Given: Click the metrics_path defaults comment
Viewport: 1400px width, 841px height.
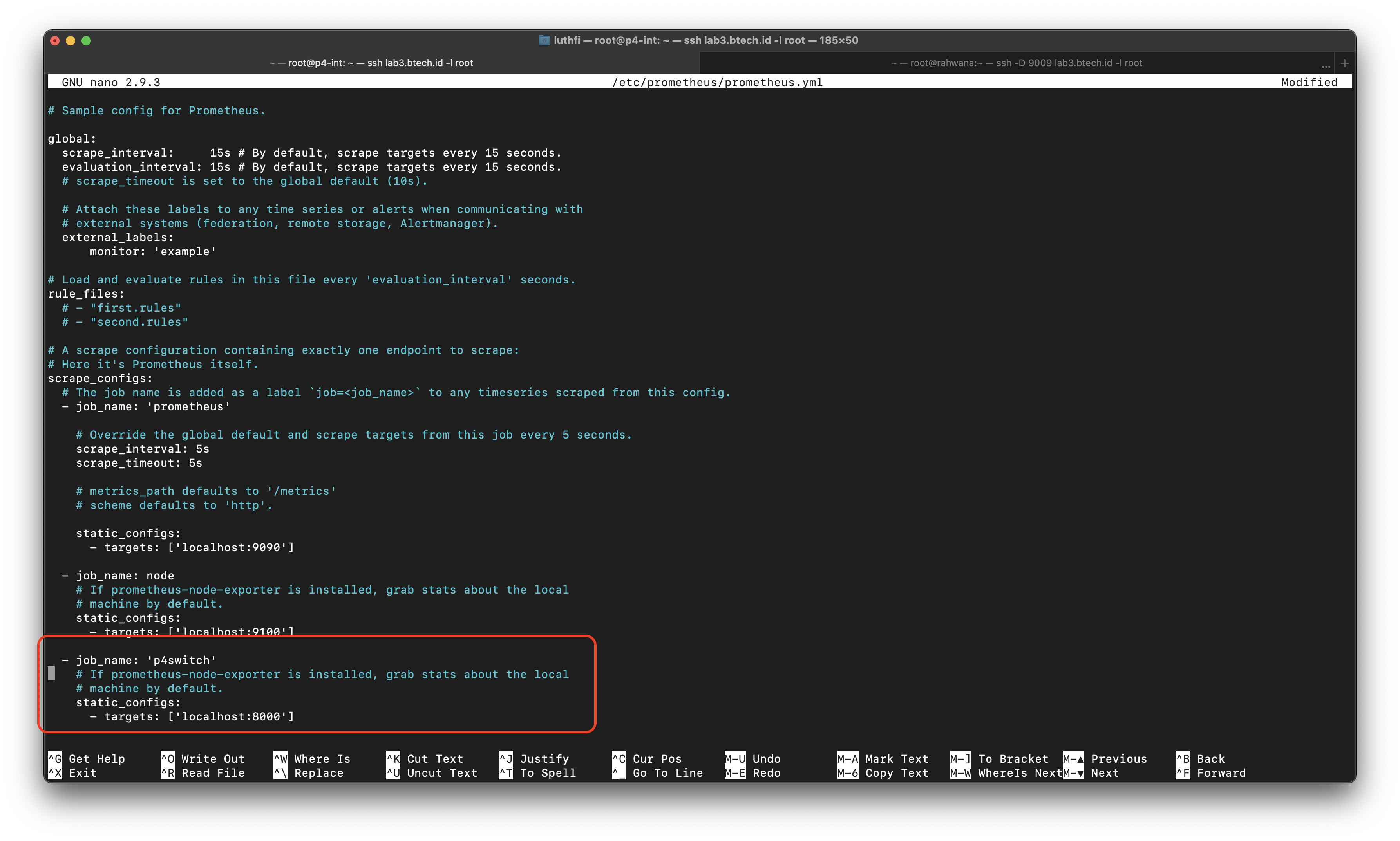Looking at the screenshot, I should click(x=206, y=491).
